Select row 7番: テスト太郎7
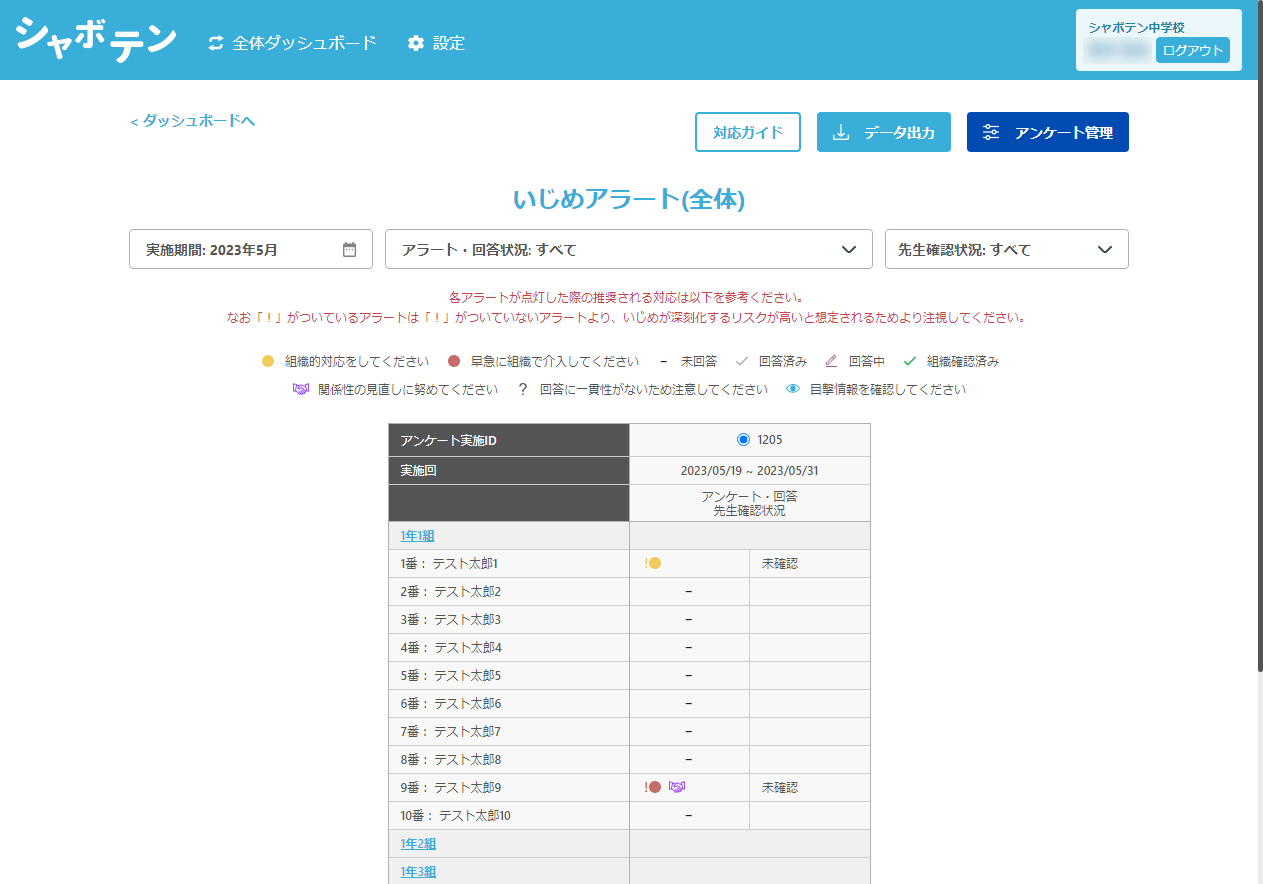This screenshot has height=884, width=1263. click(629, 732)
